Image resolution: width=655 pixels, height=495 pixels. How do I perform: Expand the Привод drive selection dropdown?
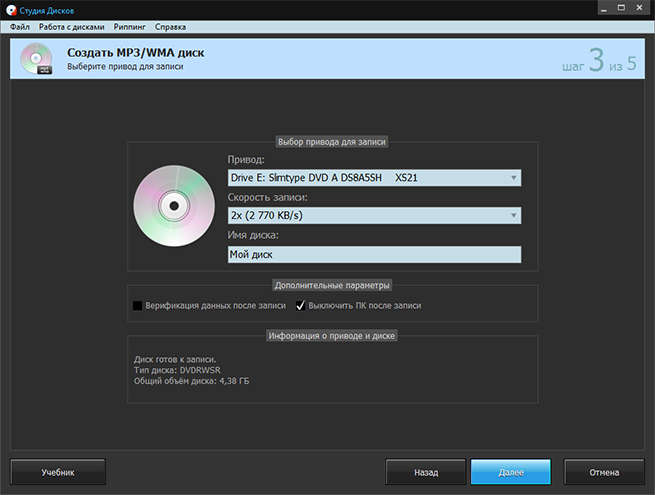[375, 178]
